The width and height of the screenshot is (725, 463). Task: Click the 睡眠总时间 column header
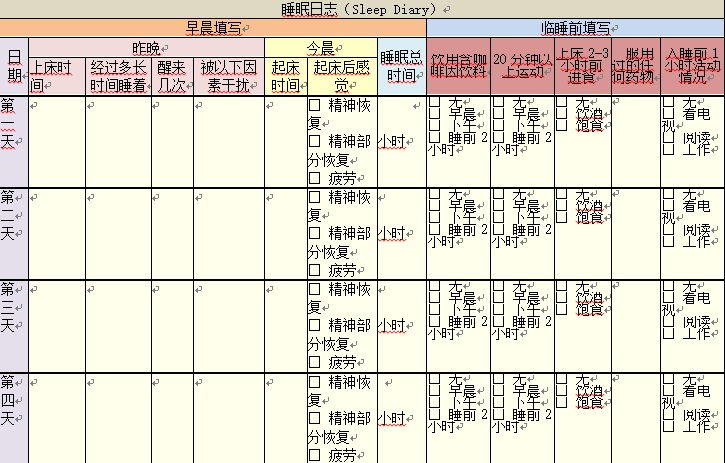tap(402, 67)
